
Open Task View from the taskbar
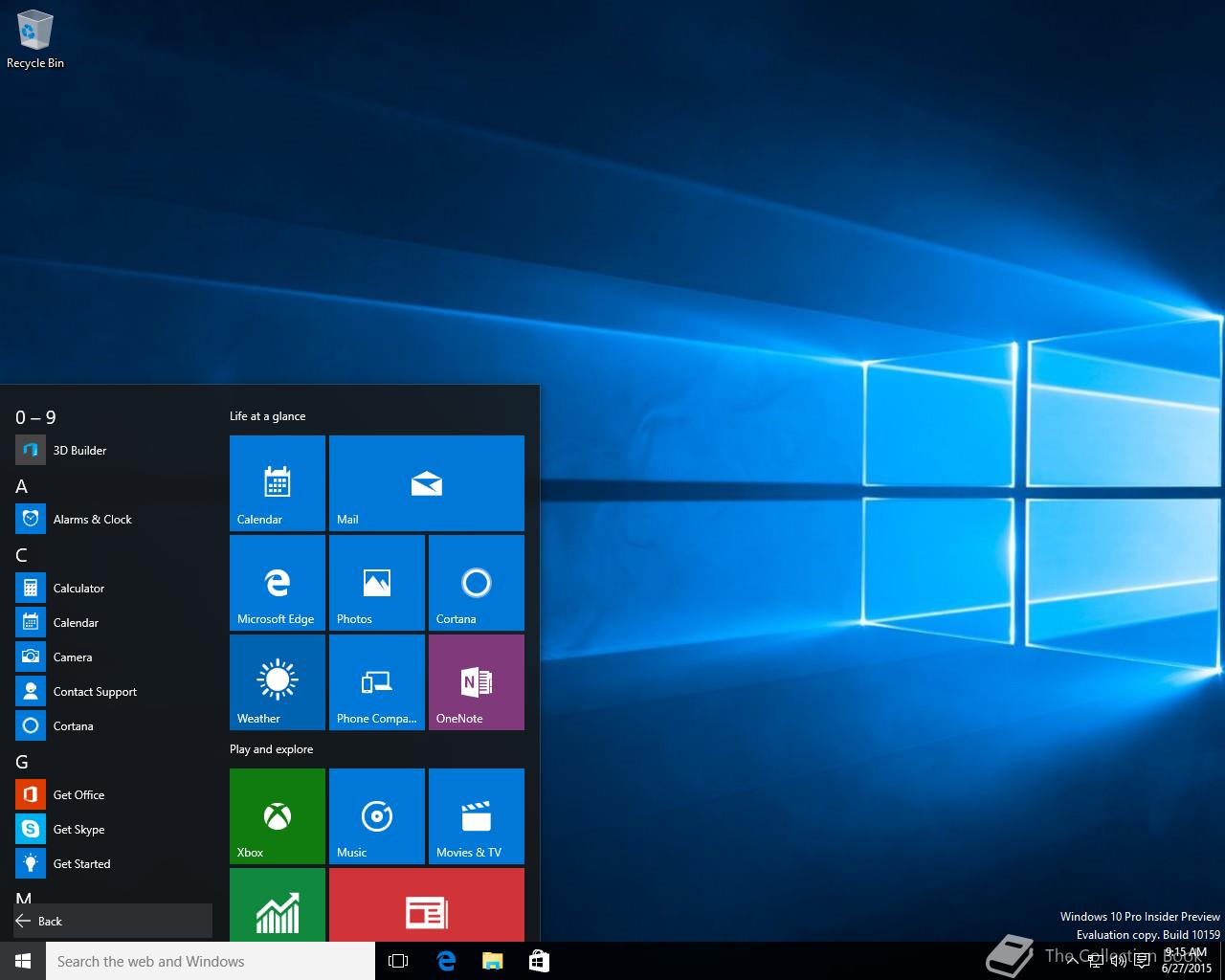(398, 961)
